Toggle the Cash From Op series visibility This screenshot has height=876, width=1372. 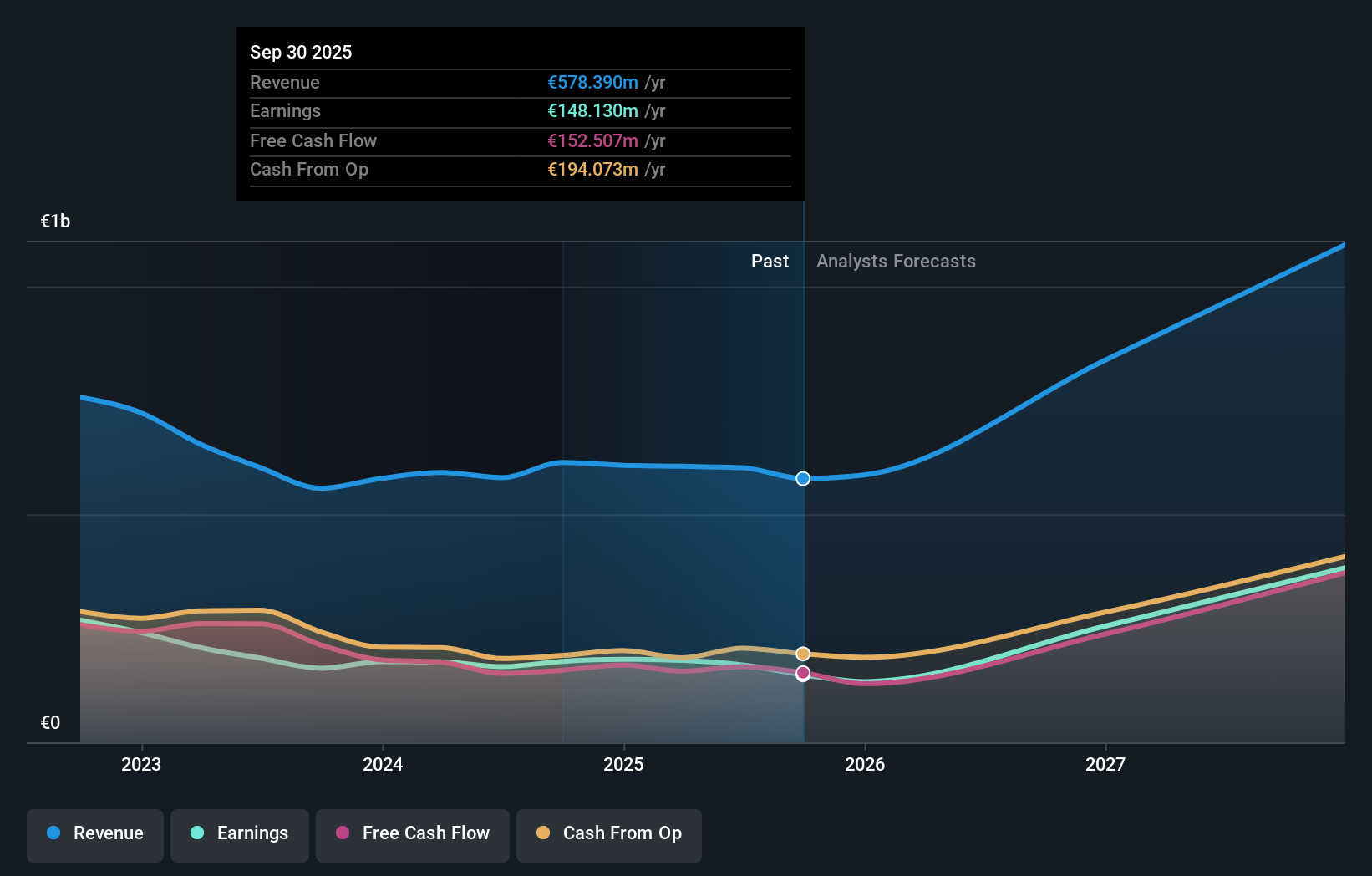pyautogui.click(x=609, y=833)
